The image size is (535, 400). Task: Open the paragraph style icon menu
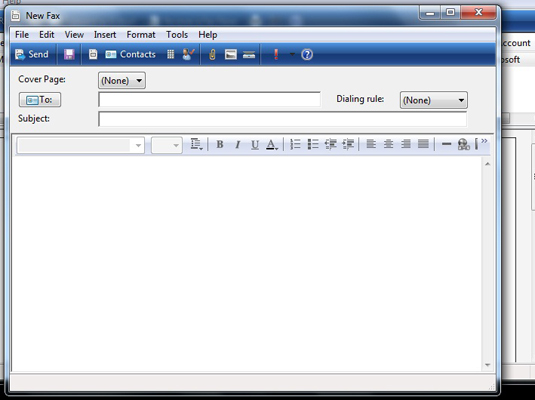197,144
